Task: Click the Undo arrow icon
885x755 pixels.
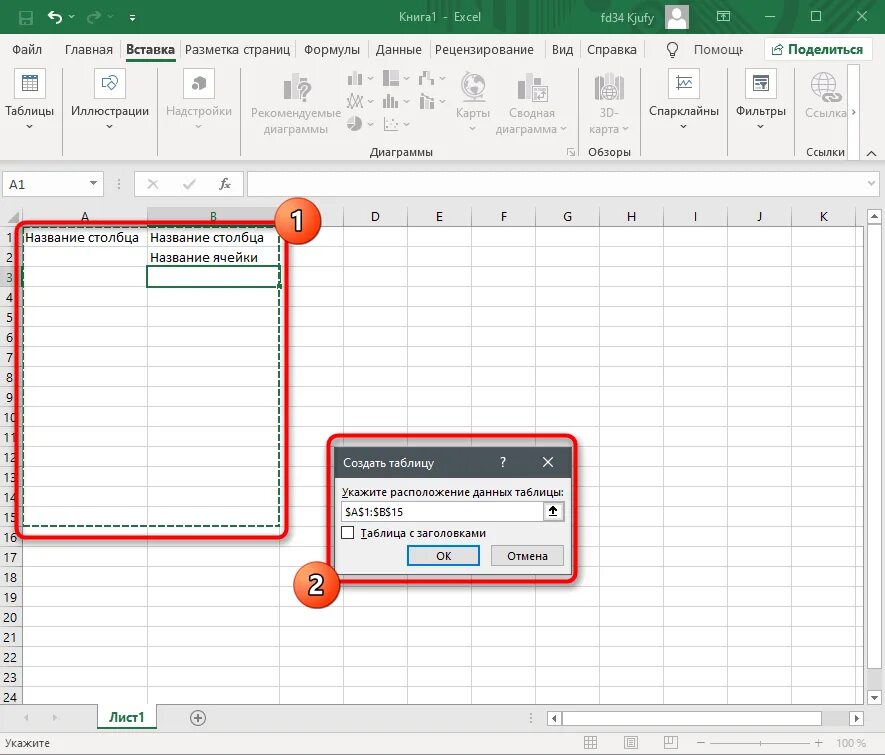Action: (55, 17)
